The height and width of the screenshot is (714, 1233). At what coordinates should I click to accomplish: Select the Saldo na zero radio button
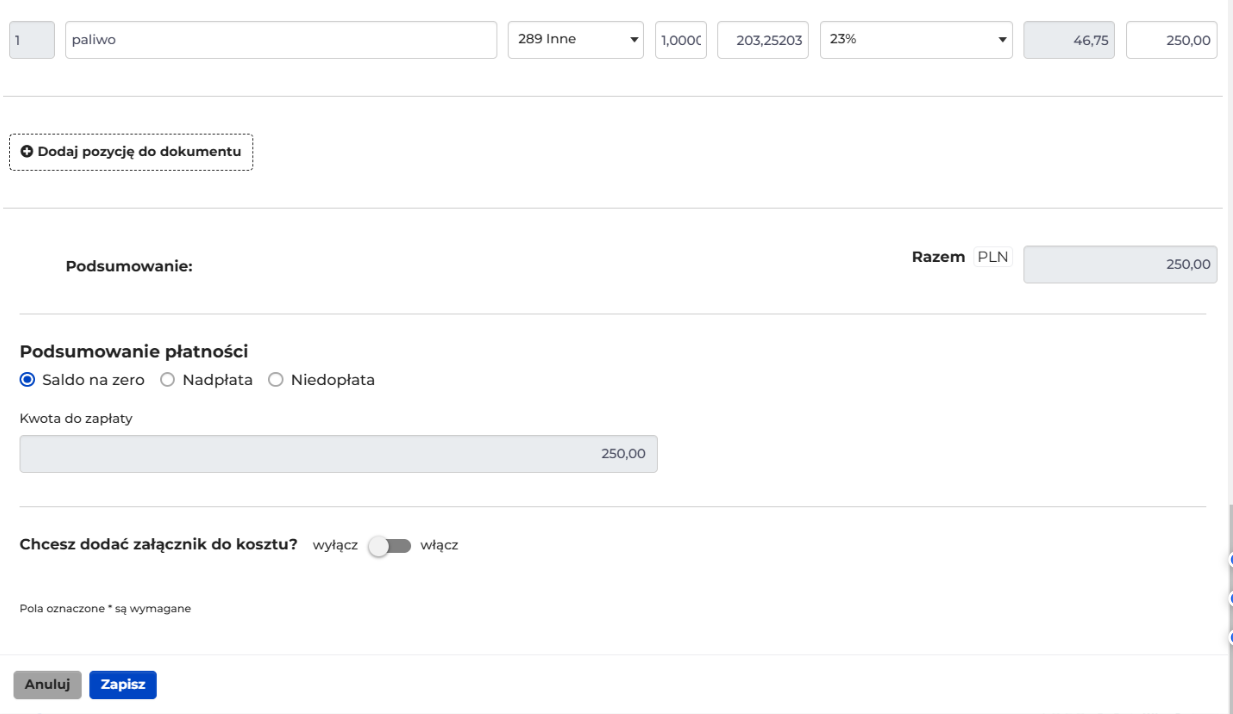(27, 380)
